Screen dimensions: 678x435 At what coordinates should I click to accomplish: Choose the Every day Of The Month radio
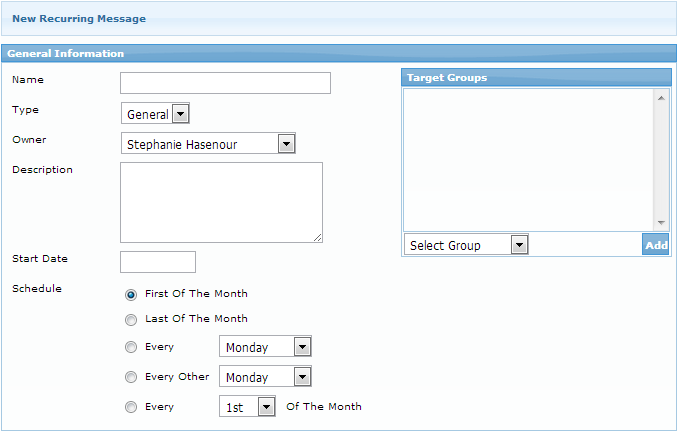tap(131, 408)
